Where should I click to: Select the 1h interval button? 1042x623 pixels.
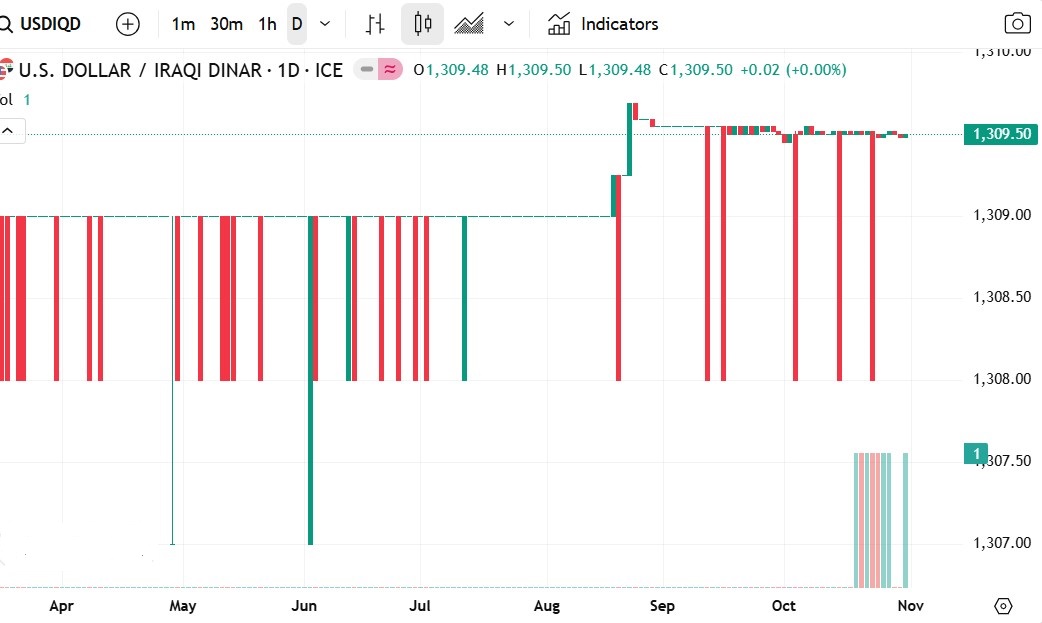267,24
